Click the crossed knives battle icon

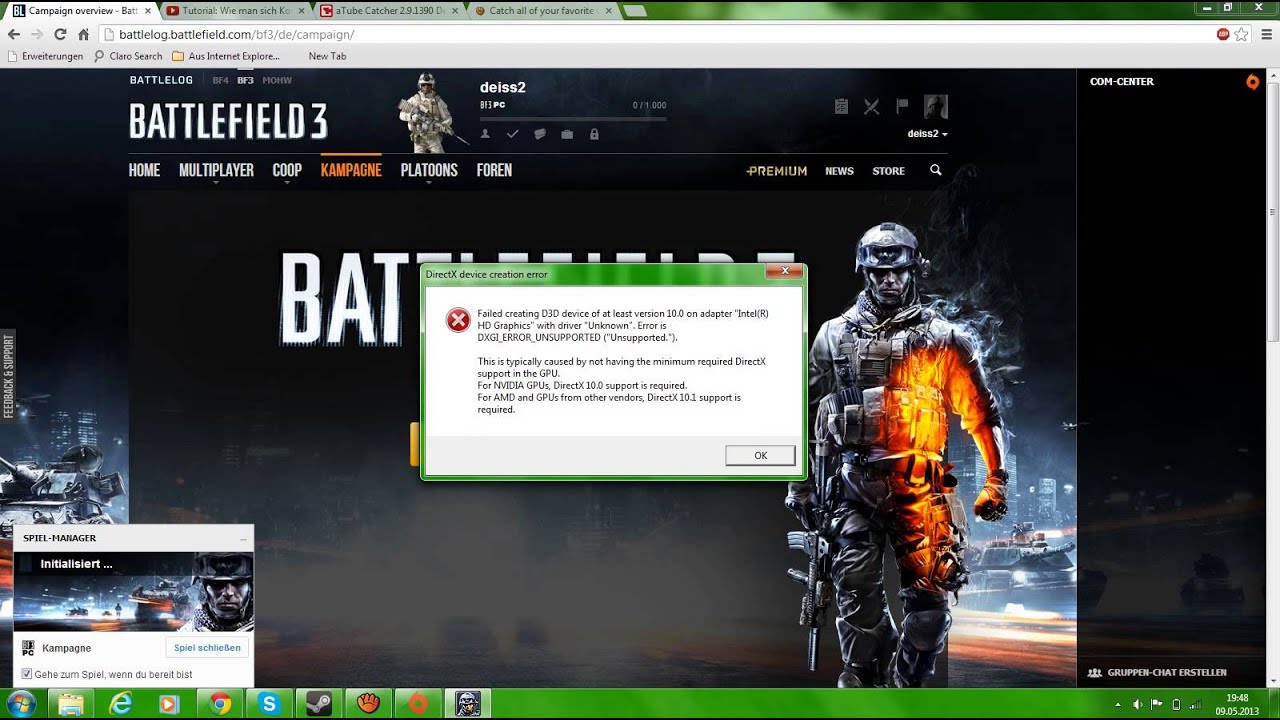872,106
